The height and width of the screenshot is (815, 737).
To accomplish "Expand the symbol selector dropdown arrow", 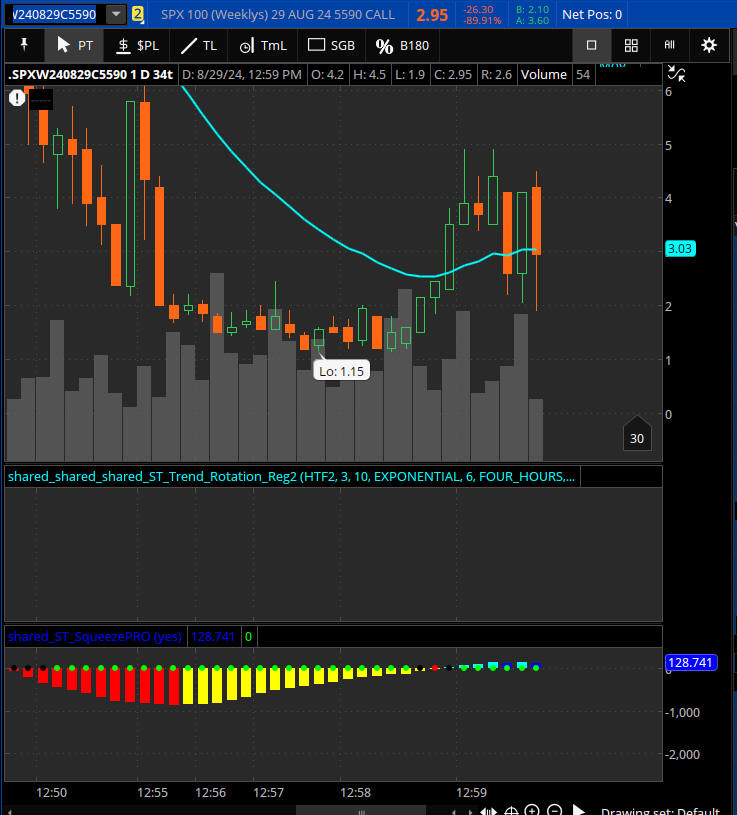I will coord(116,15).
